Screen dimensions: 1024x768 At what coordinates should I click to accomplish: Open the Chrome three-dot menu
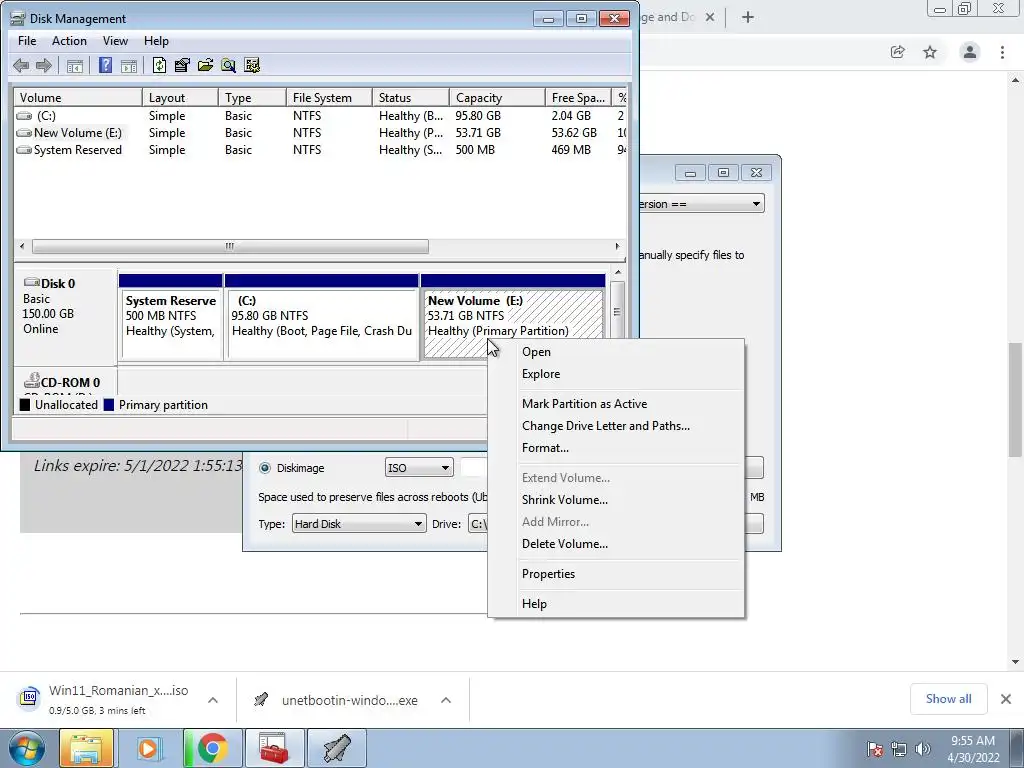(1002, 52)
